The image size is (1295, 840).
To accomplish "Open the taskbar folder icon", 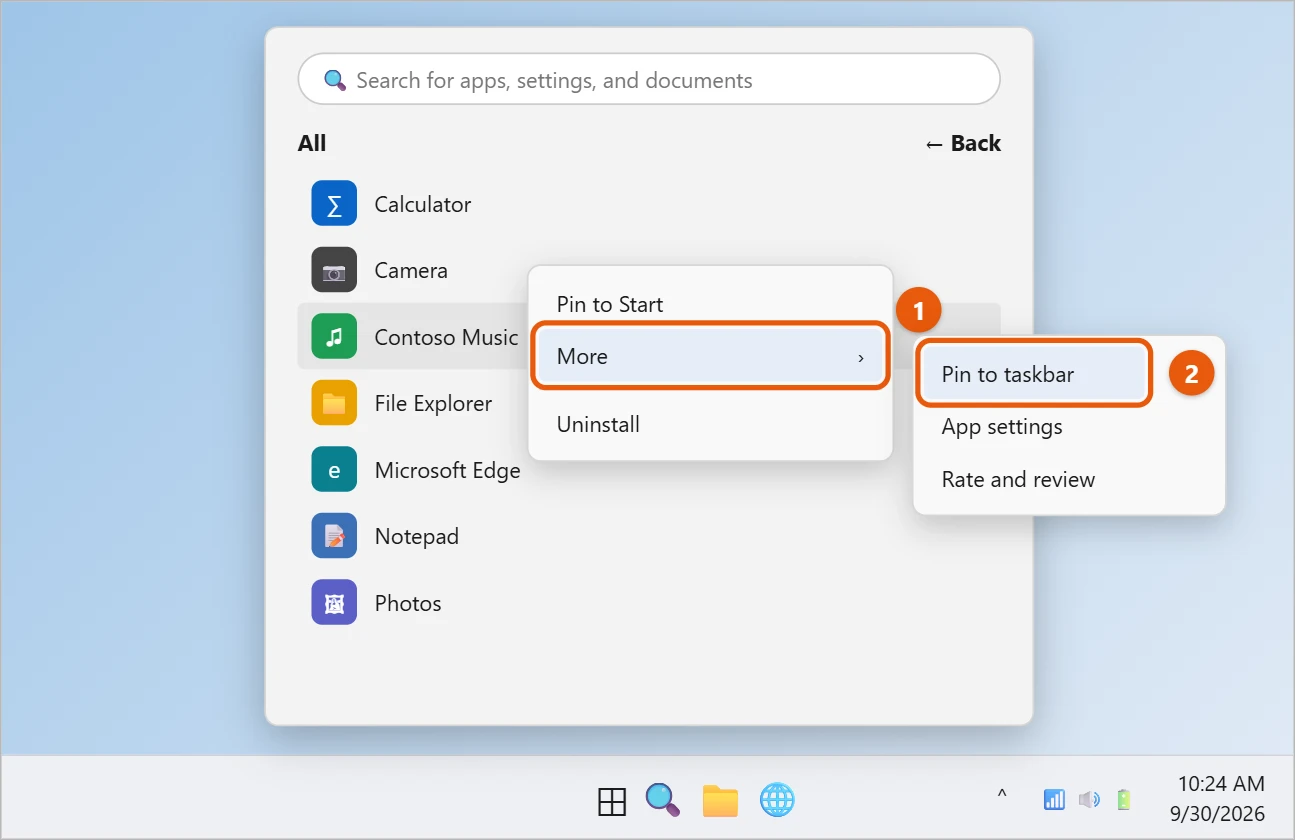I will point(720,800).
